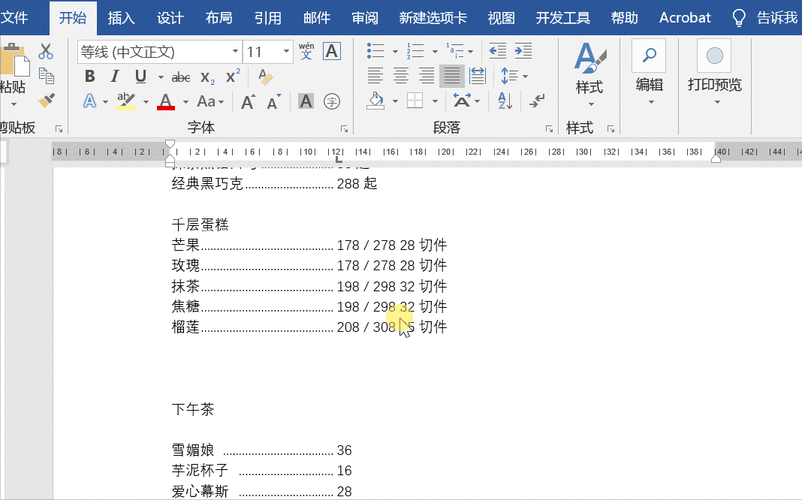This screenshot has height=500, width=802.
Task: Click the 千层蛋糕 heading text
Action: 200,224
